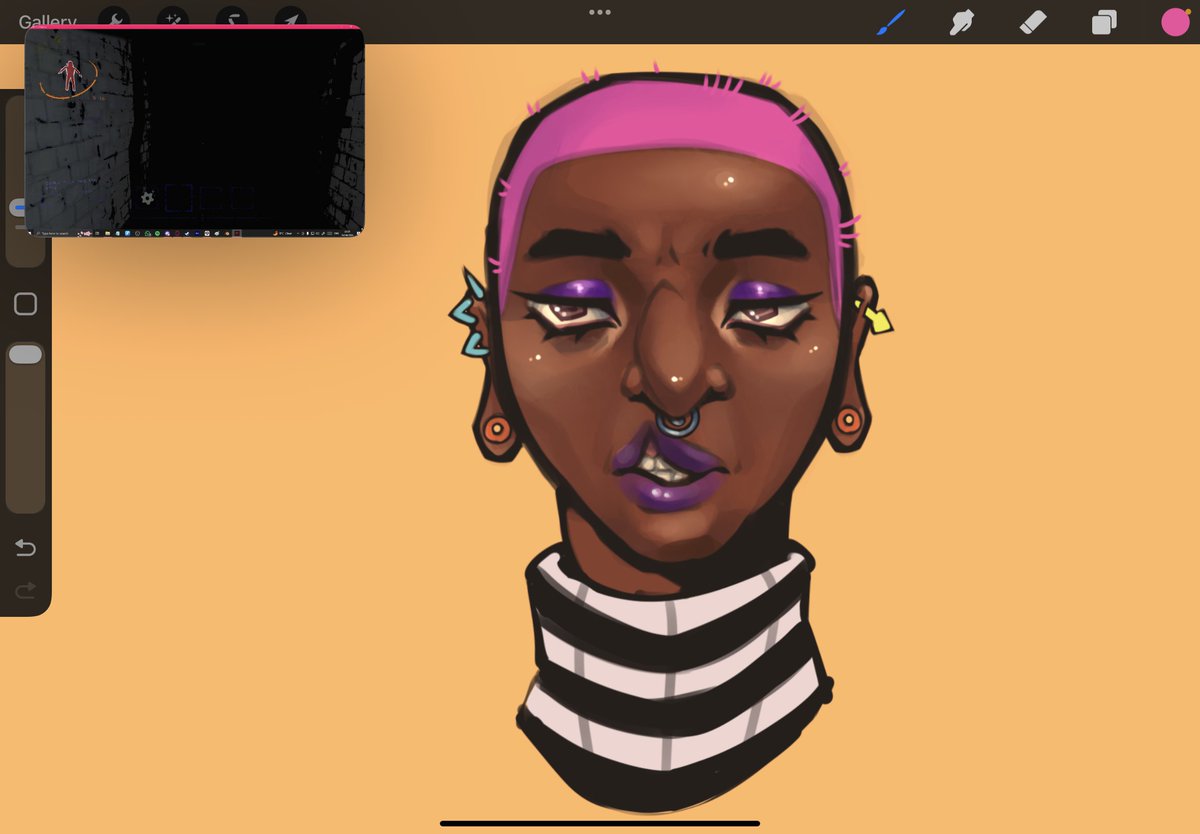Select the Eraser tool
The image size is (1200, 834).
[x=1033, y=22]
